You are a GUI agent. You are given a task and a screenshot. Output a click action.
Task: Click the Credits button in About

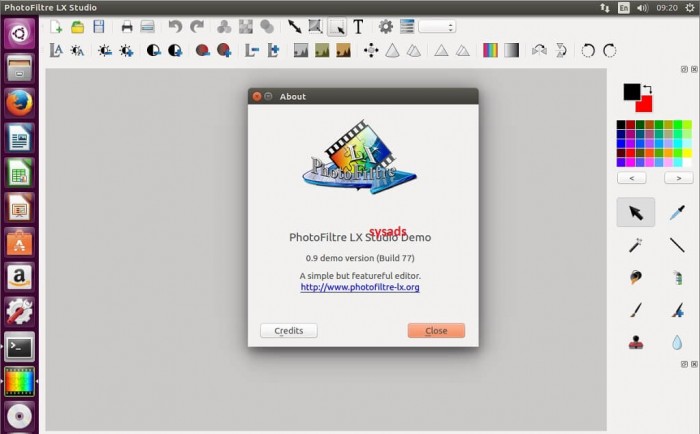pyautogui.click(x=289, y=331)
